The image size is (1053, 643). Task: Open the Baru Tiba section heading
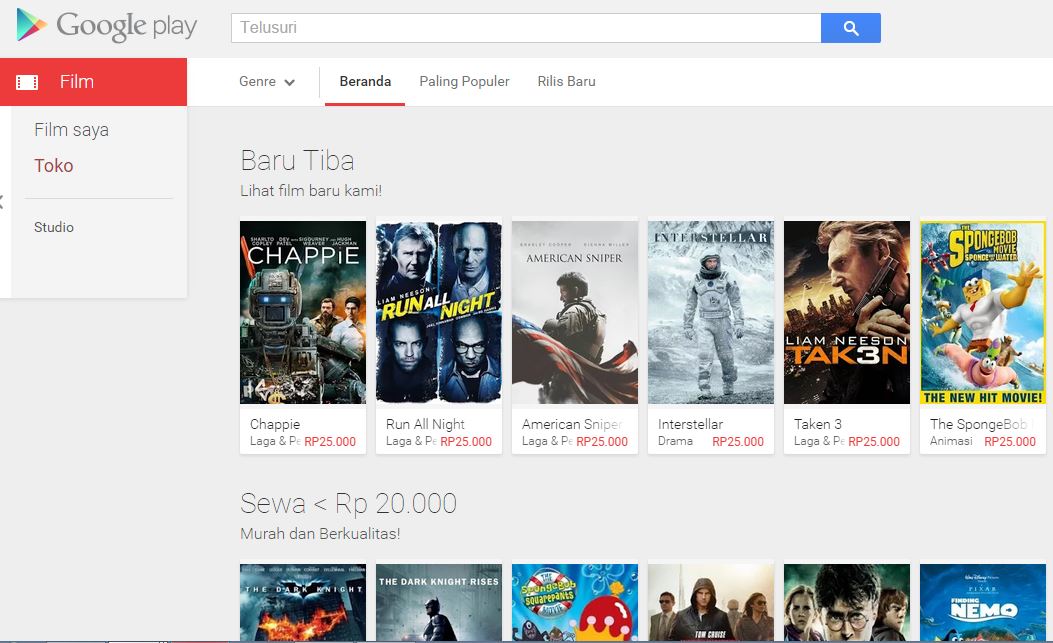297,160
